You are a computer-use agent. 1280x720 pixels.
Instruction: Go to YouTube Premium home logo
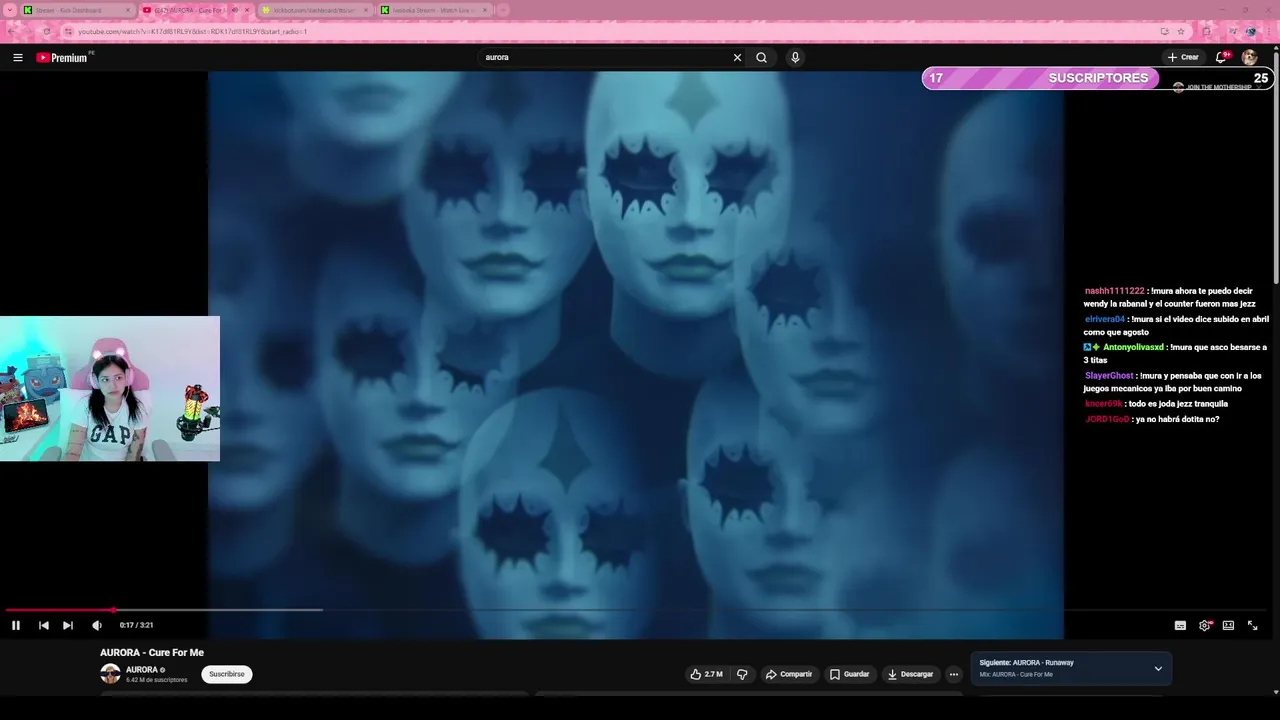pyautogui.click(x=63, y=57)
